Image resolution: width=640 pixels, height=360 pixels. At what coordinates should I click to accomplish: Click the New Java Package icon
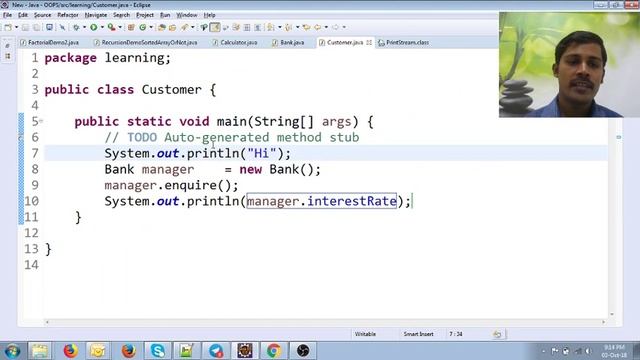click(131, 27)
